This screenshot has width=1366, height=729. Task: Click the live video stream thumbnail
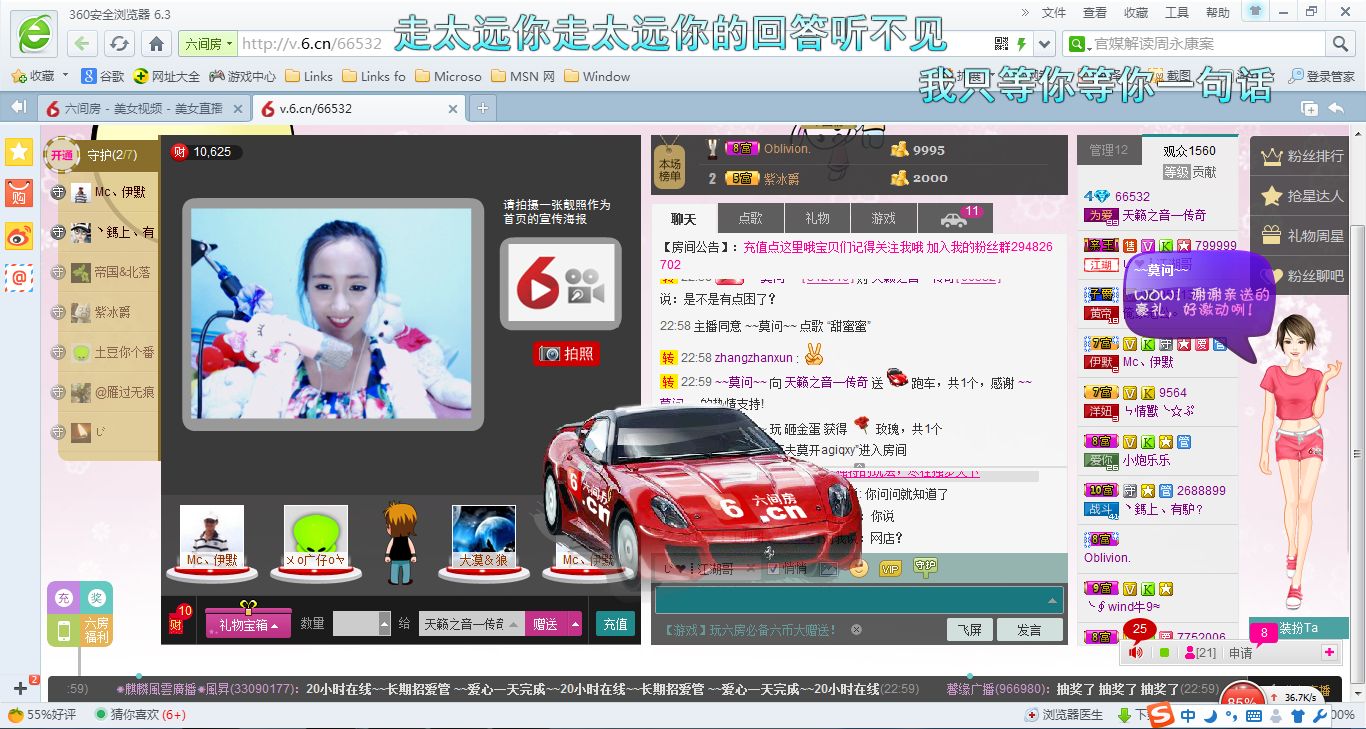pos(331,313)
